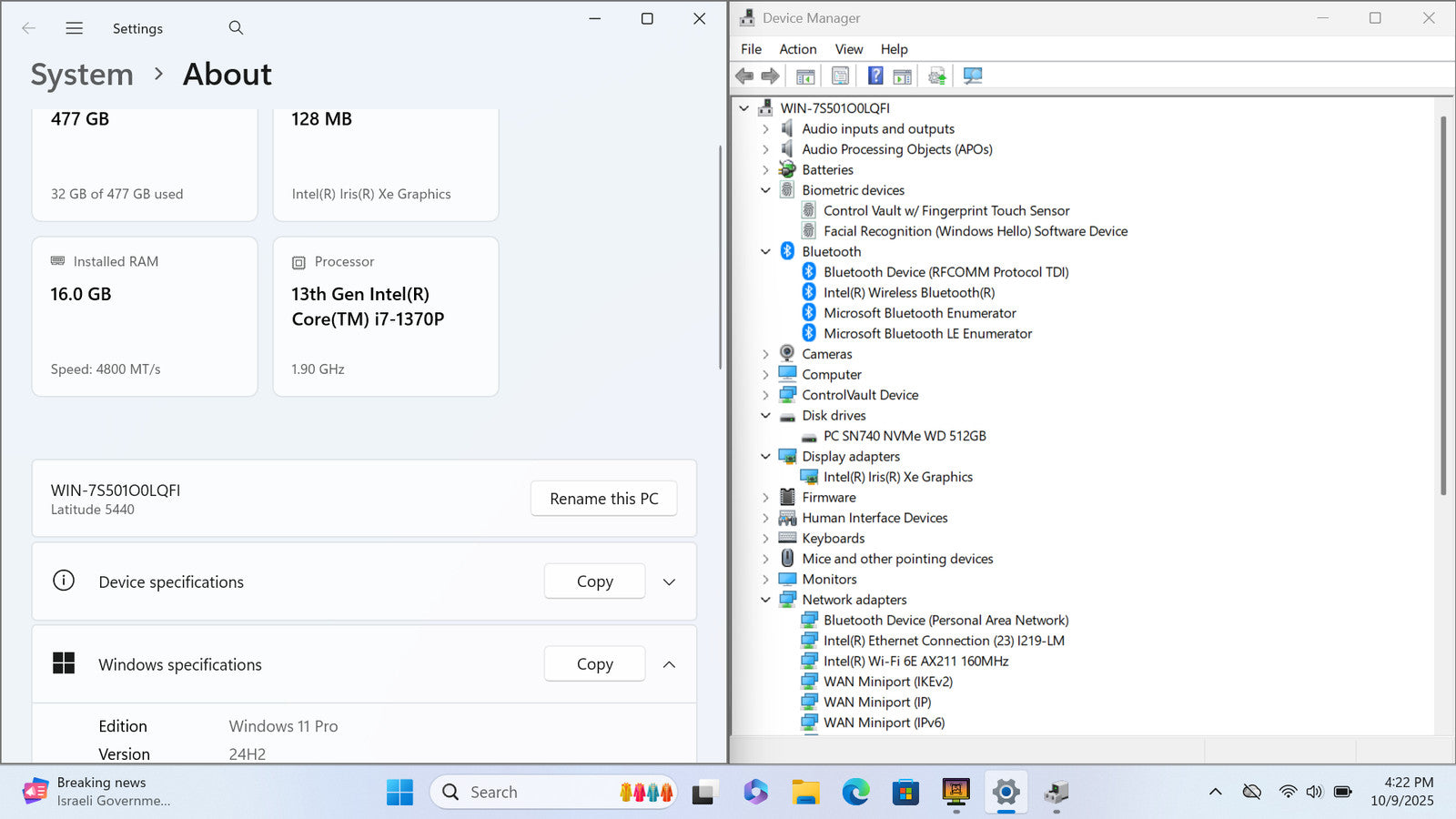Click Show/Hide Console Tree toolbar icon
Screen dimensions: 1456x819
pyautogui.click(x=805, y=76)
